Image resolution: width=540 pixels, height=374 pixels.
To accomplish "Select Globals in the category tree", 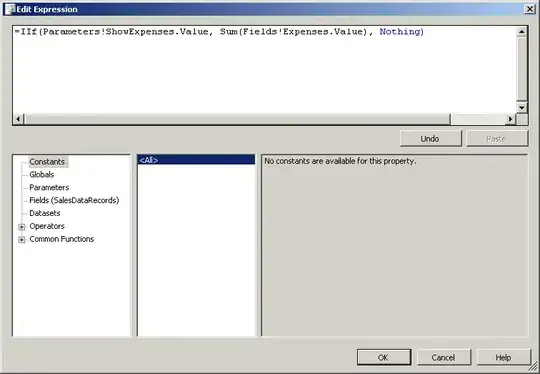I will click(x=42, y=175).
